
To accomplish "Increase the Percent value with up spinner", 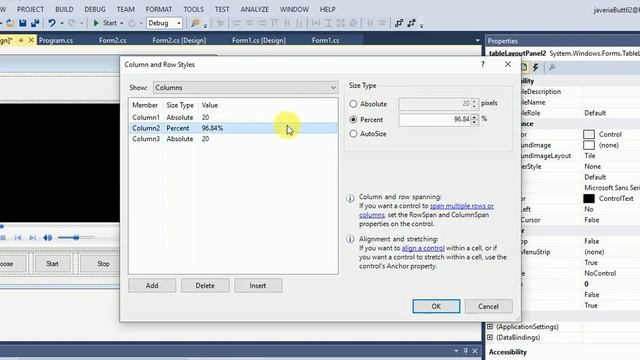I will coord(474,117).
